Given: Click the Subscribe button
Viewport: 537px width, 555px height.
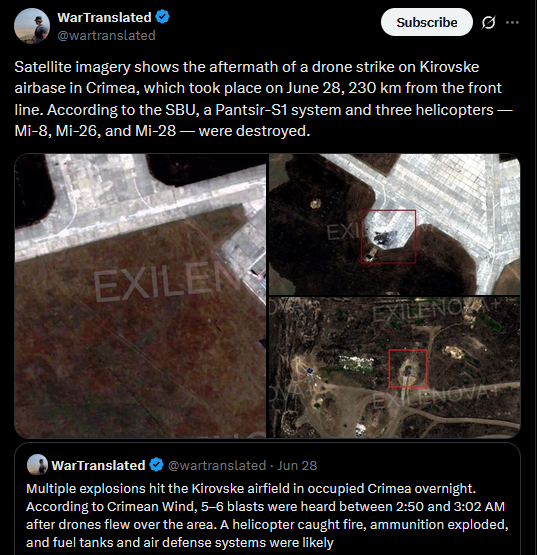Looking at the screenshot, I should 427,22.
